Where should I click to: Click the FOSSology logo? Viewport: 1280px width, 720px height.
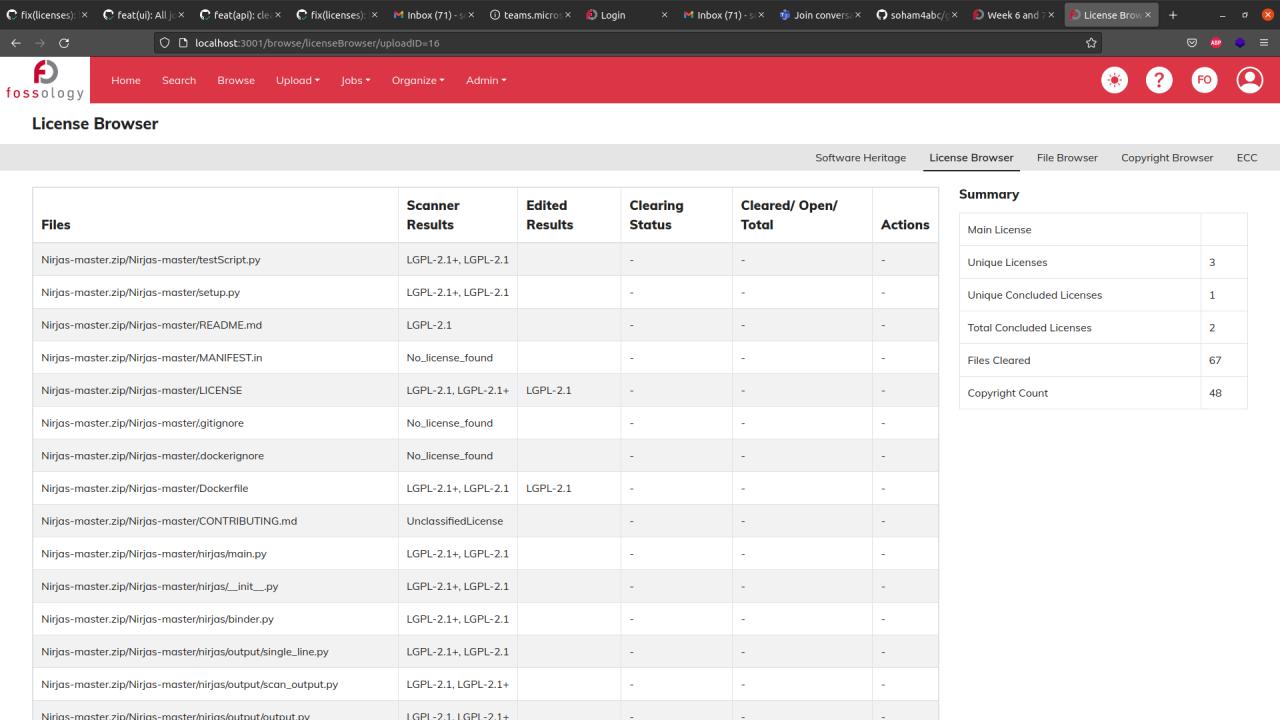click(45, 80)
